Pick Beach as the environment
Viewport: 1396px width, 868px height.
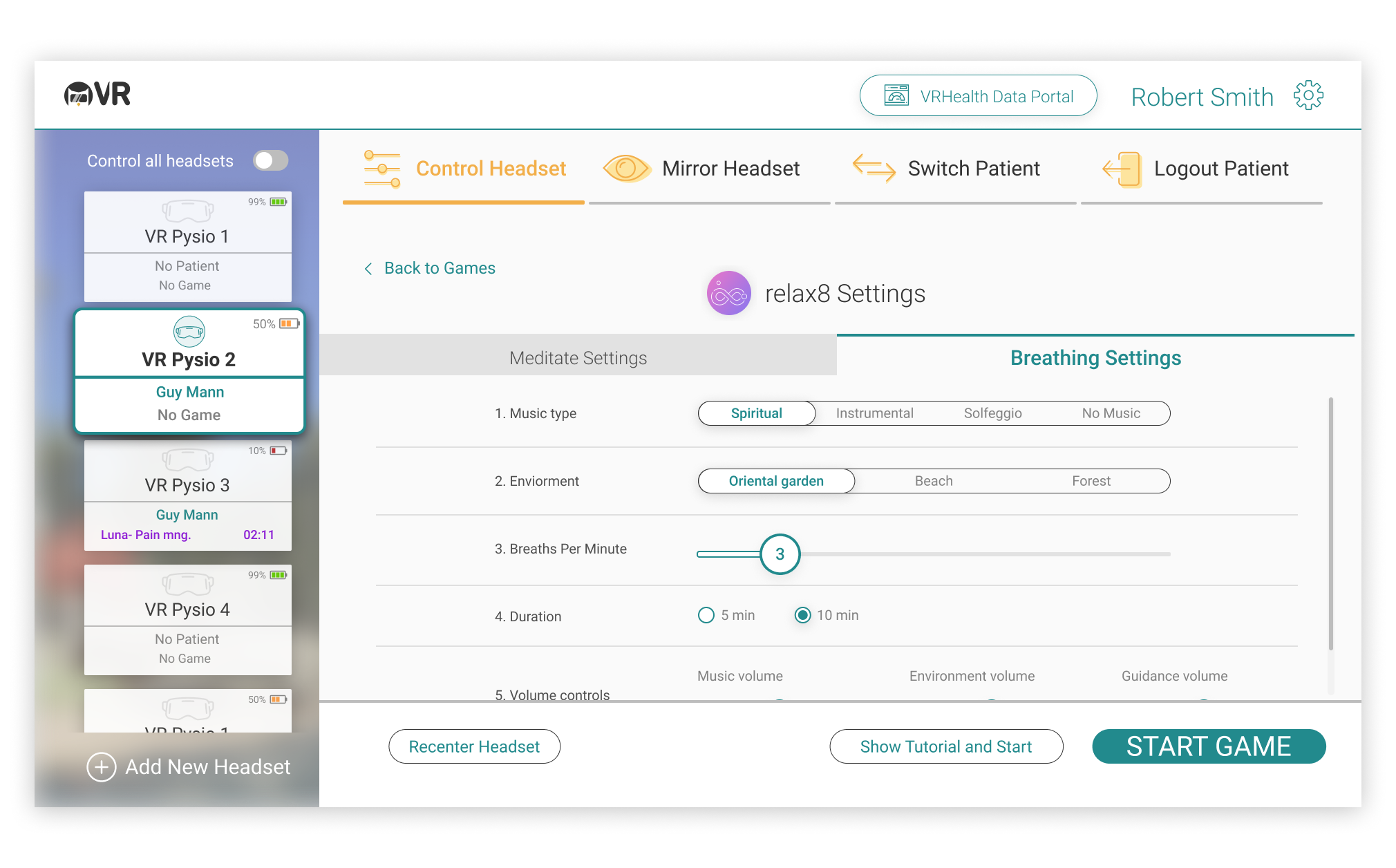934,481
